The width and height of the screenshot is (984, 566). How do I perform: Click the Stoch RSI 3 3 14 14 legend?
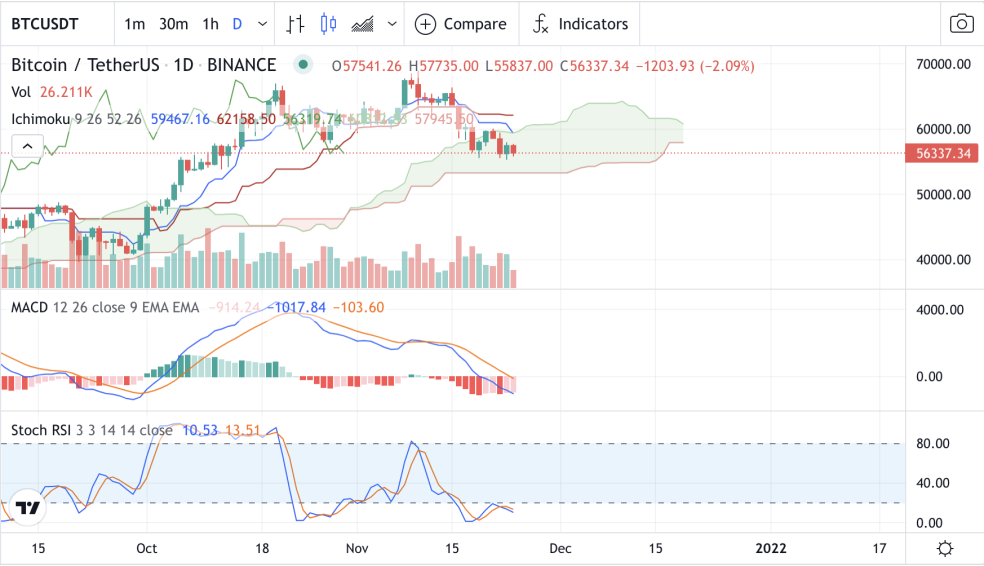tap(91, 430)
